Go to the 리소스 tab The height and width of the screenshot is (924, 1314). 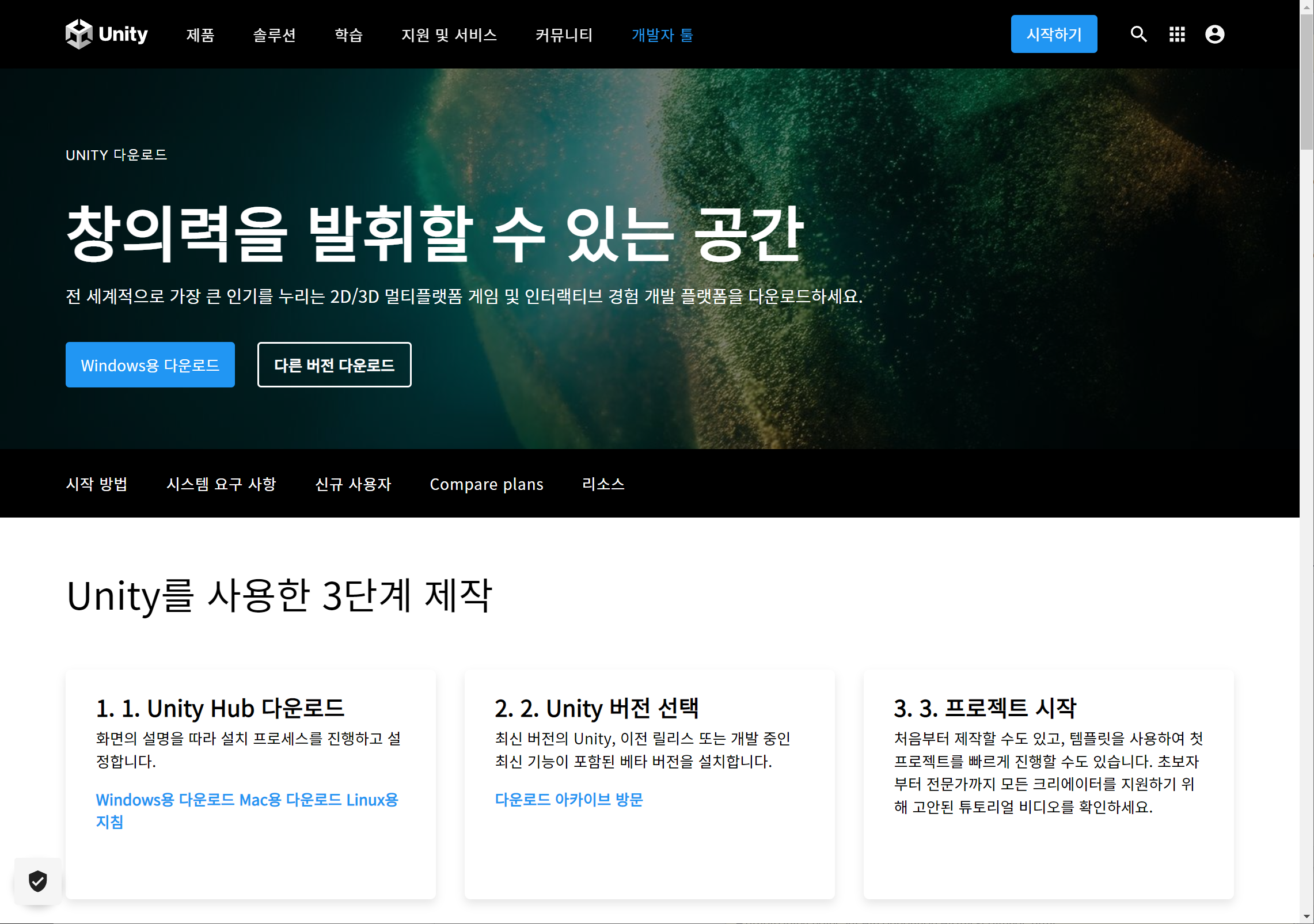[603, 484]
